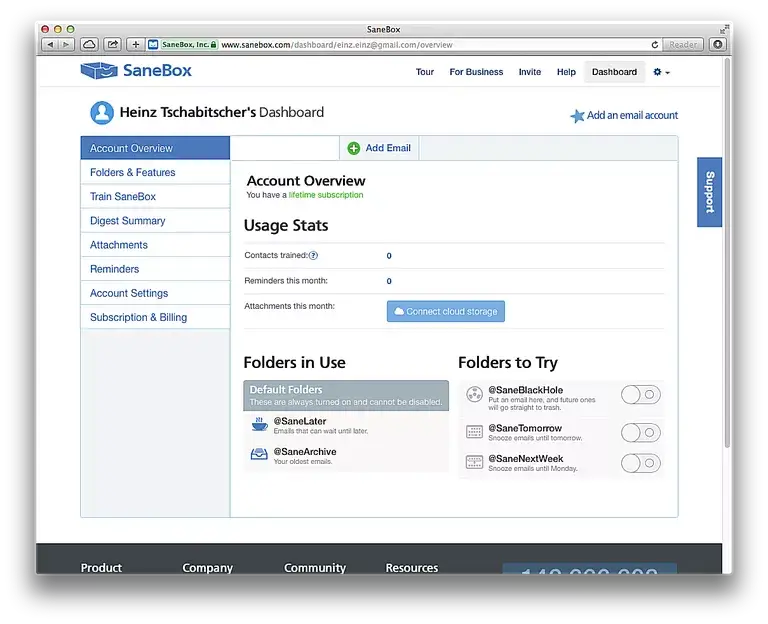Open the gear settings dropdown in header
This screenshot has height=624, width=768.
coord(661,72)
